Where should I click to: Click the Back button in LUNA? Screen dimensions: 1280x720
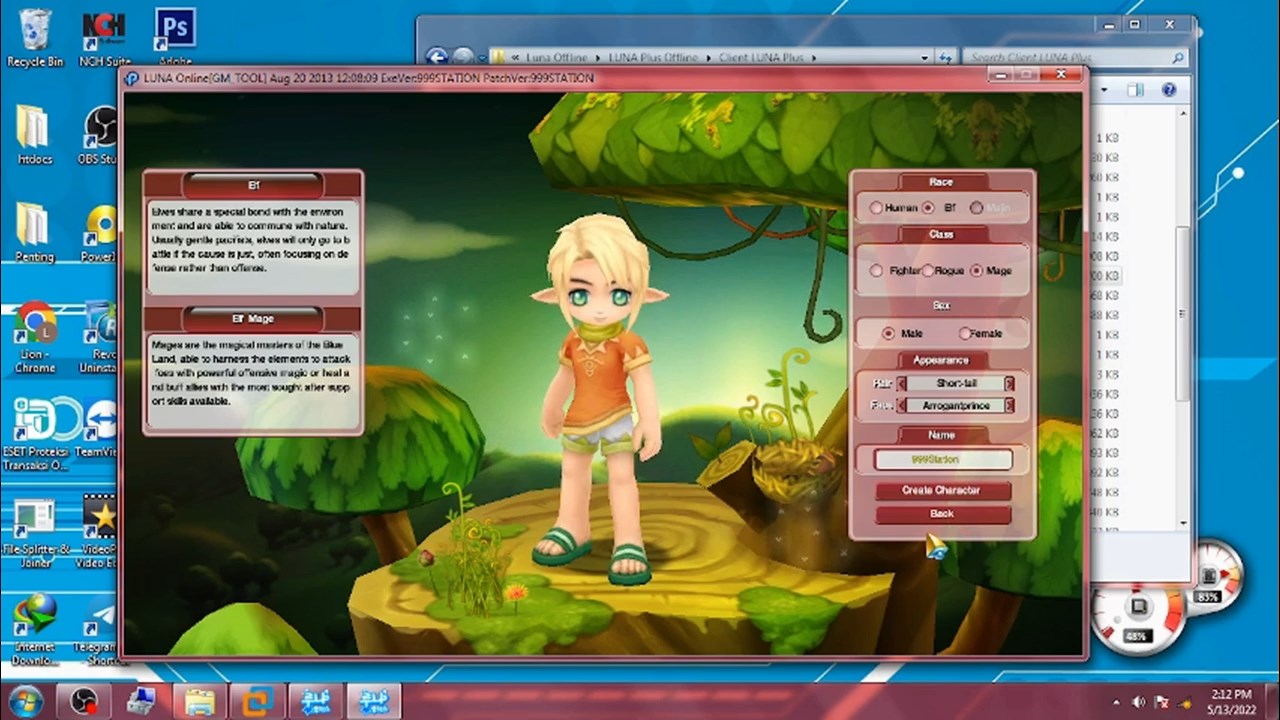(x=943, y=514)
